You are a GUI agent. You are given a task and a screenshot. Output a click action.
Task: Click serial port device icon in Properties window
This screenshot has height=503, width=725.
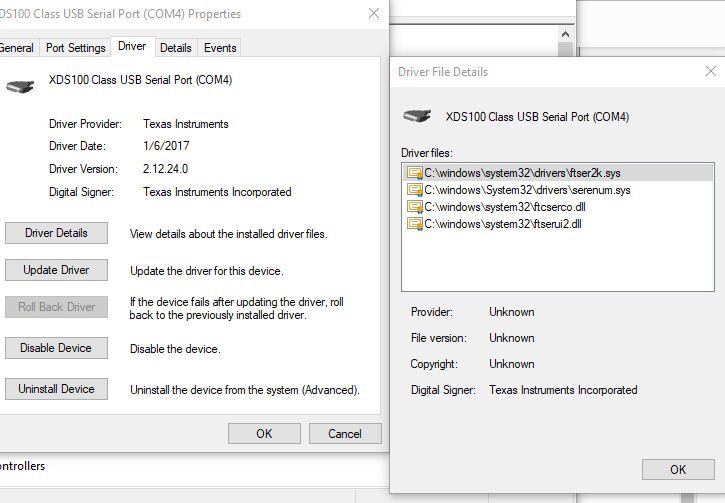pos(20,86)
